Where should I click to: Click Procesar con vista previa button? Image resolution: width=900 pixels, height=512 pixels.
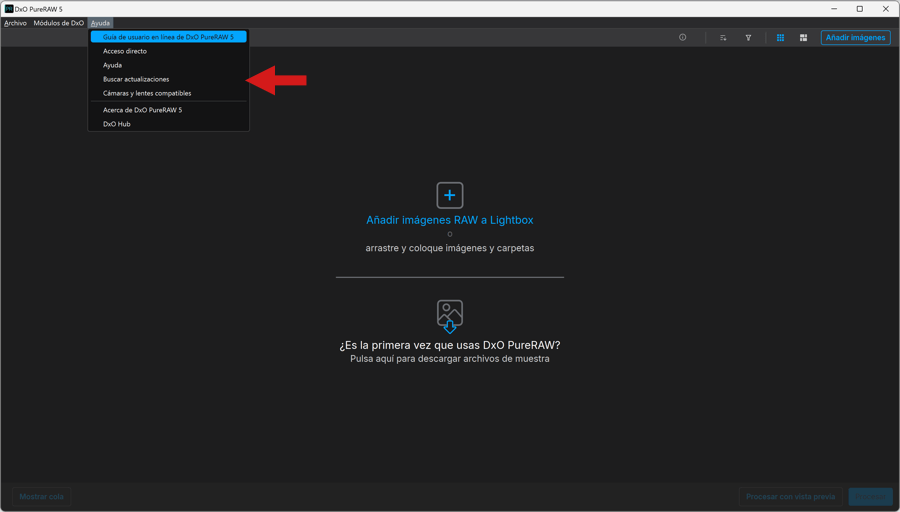[x=790, y=497]
